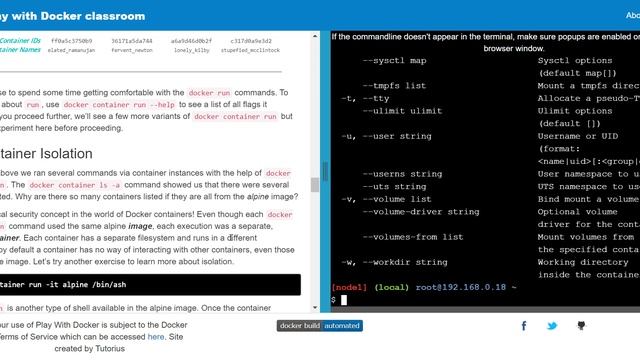Click container ID 'a6a9d46d0b2f'
The height and width of the screenshot is (360, 640).
[x=191, y=41]
